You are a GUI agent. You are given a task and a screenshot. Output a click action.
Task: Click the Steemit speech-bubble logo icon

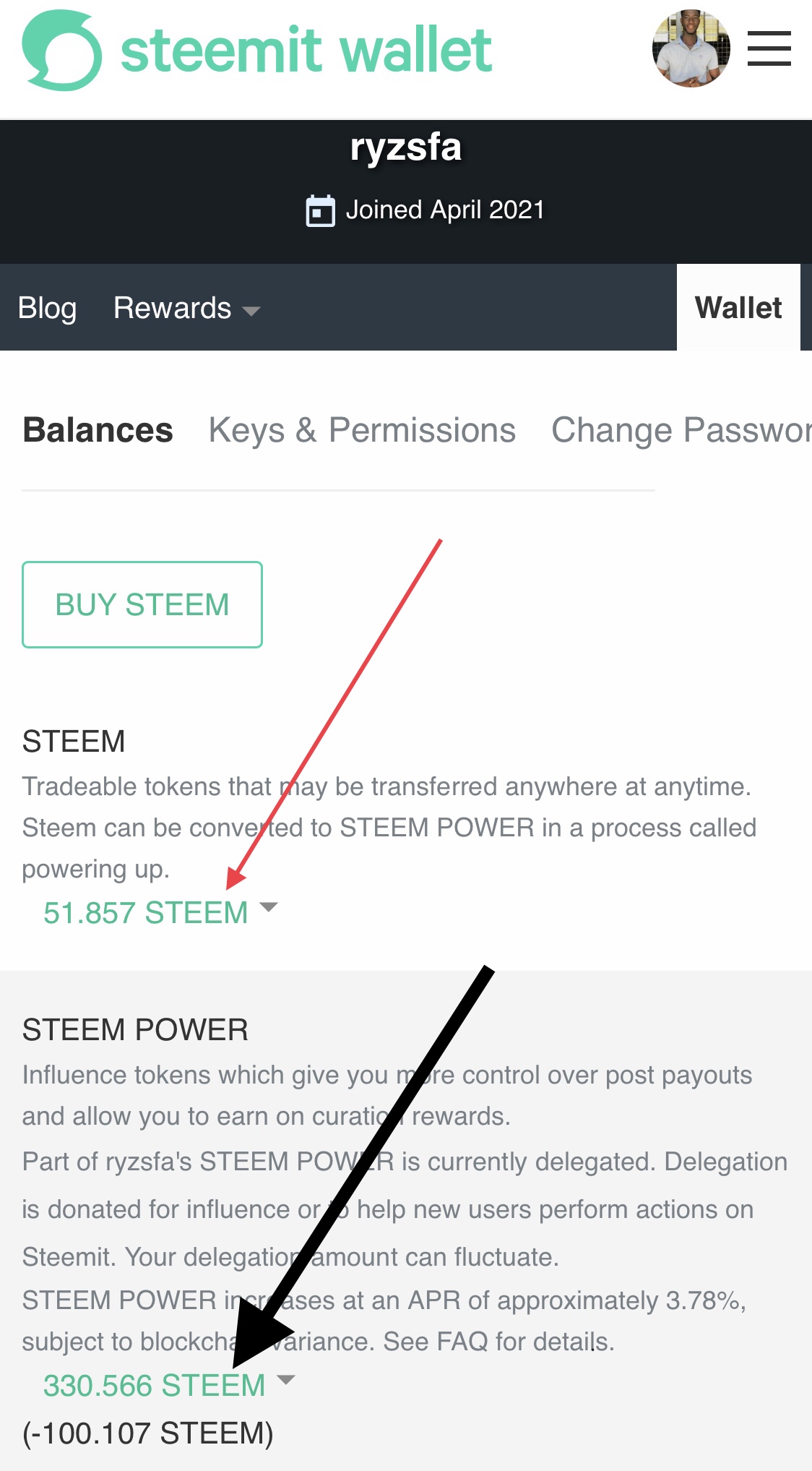click(61, 50)
